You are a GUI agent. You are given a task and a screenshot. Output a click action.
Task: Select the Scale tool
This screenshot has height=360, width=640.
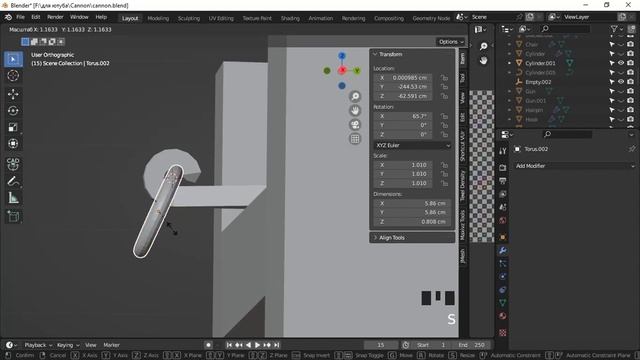tap(13, 127)
